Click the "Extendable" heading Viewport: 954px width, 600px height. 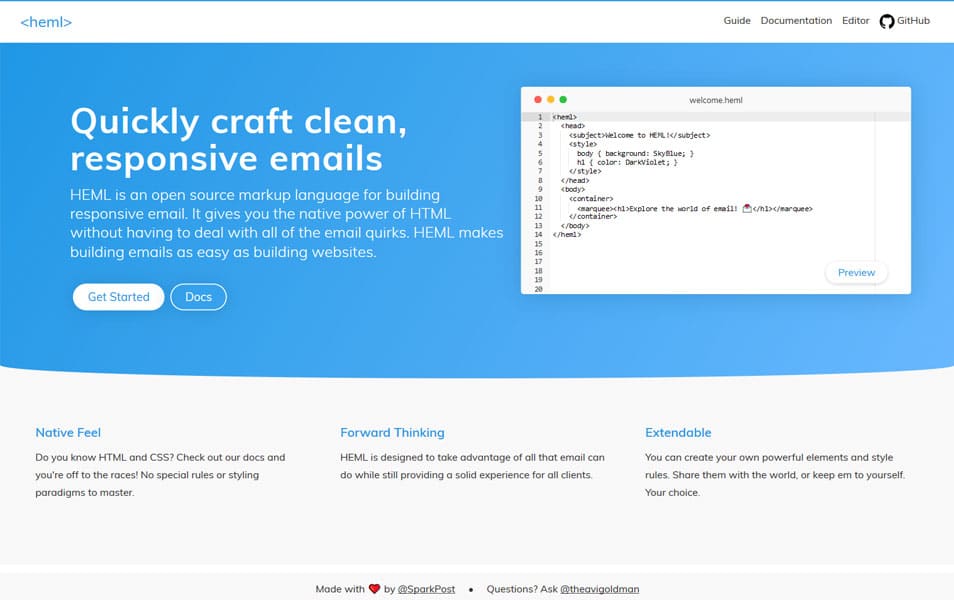pos(678,433)
